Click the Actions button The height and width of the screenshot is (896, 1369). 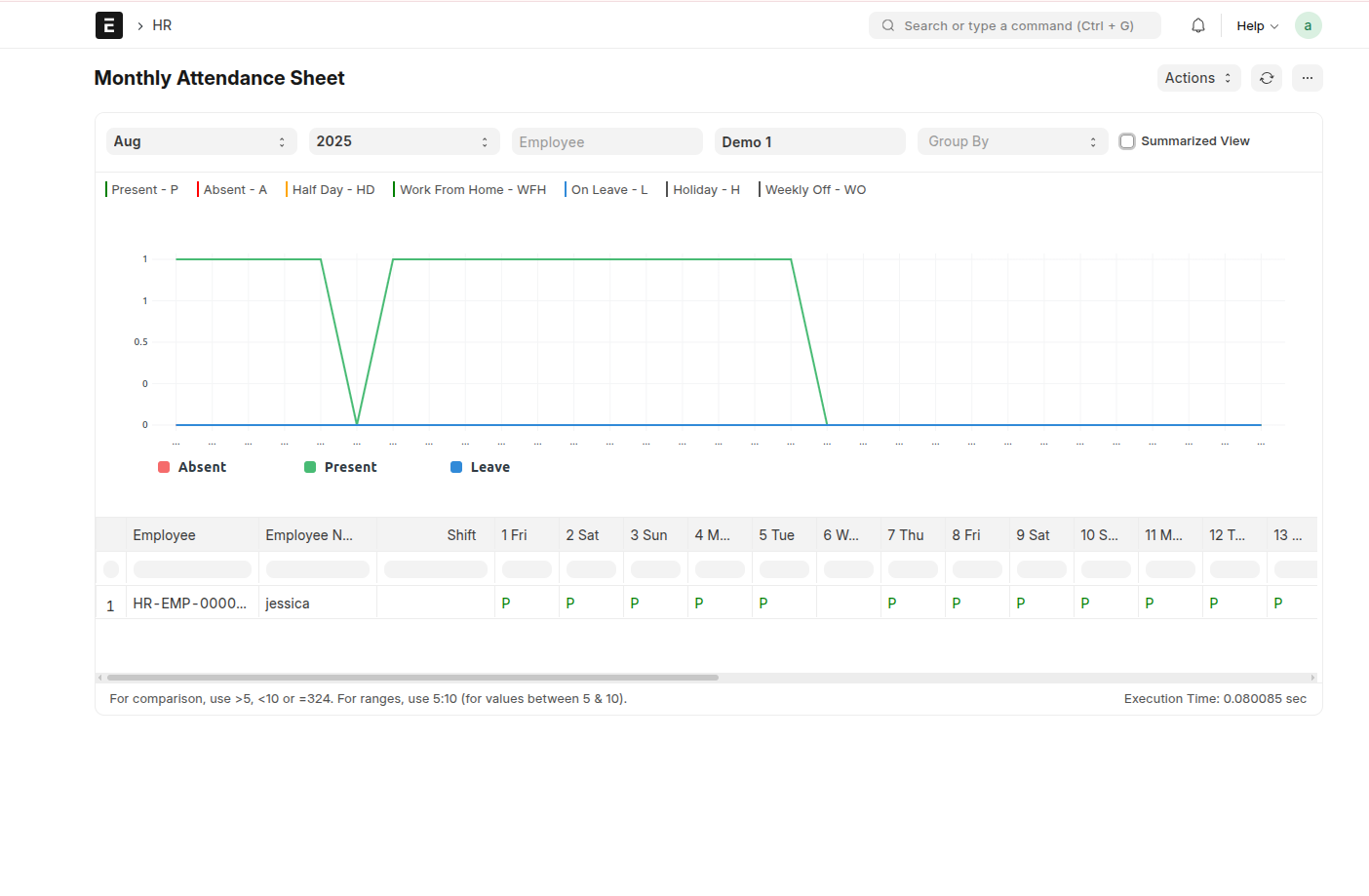pos(1198,77)
